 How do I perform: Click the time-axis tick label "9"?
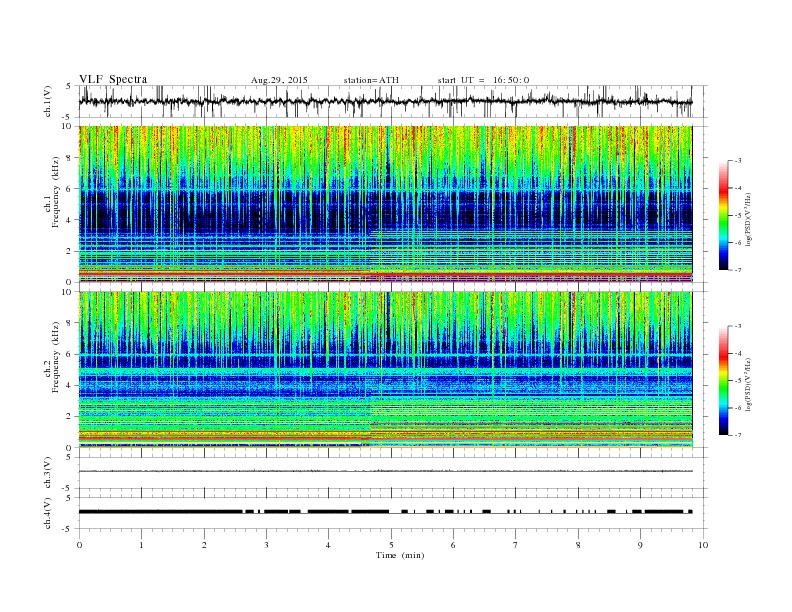[x=640, y=545]
